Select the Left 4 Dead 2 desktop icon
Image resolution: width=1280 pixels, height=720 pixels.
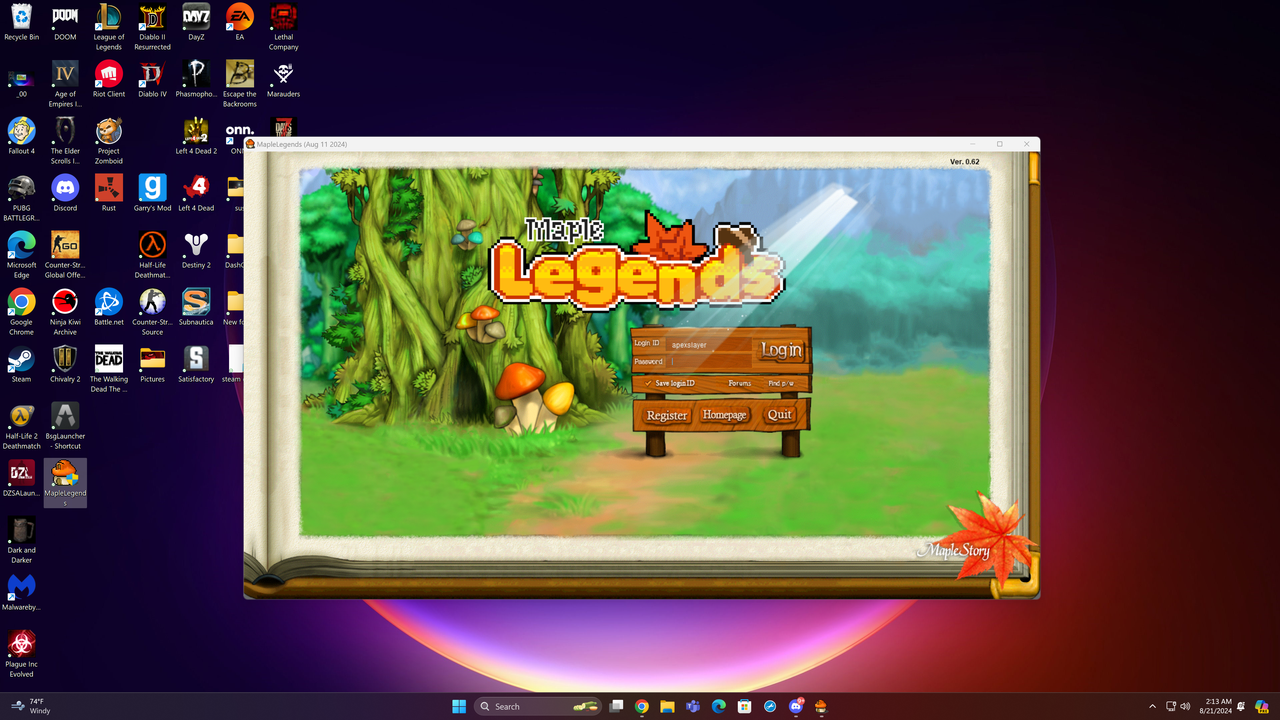coord(196,137)
